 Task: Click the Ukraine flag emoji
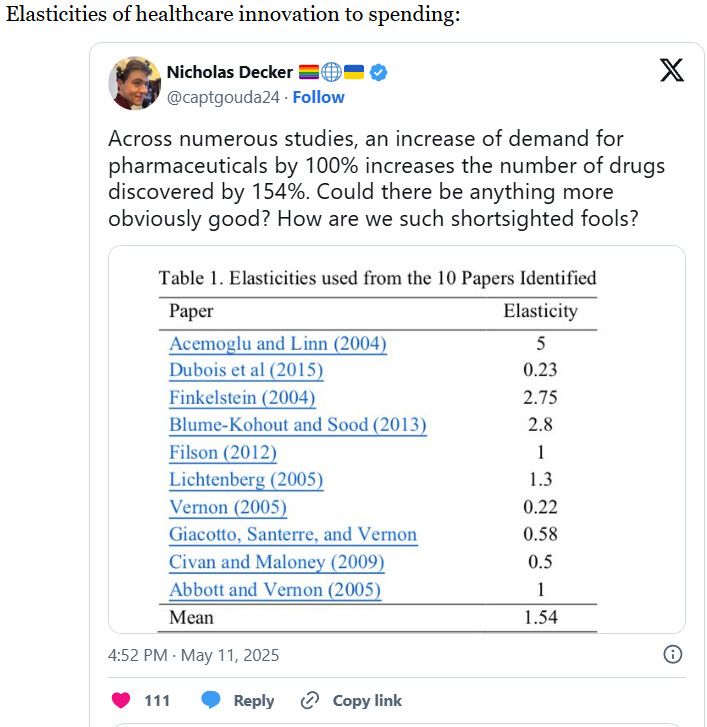point(354,72)
